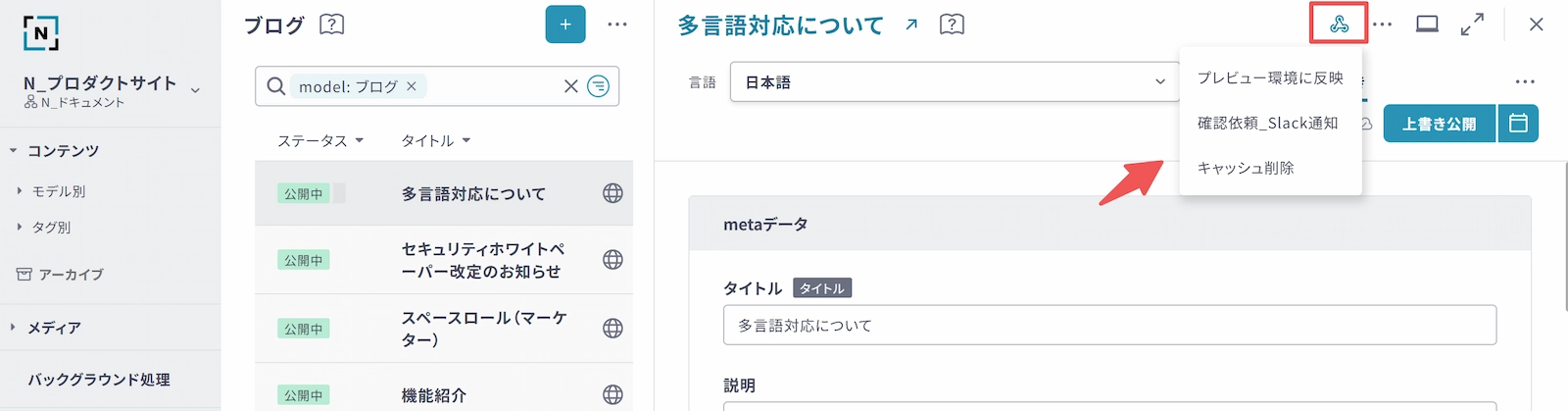Choose キャッシュ削除 from the menu

point(1246,168)
